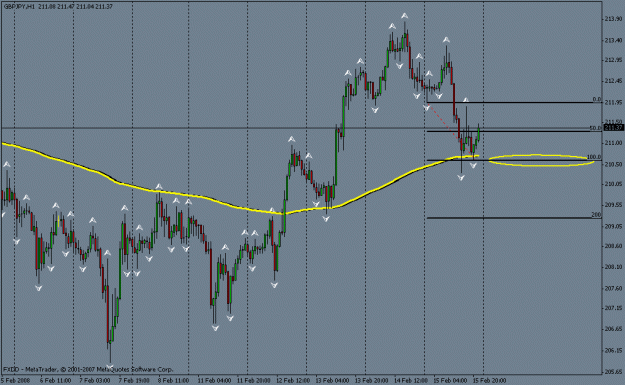Click the 207.15 price axis label
The width and height of the screenshot is (625, 385).
coord(614,308)
